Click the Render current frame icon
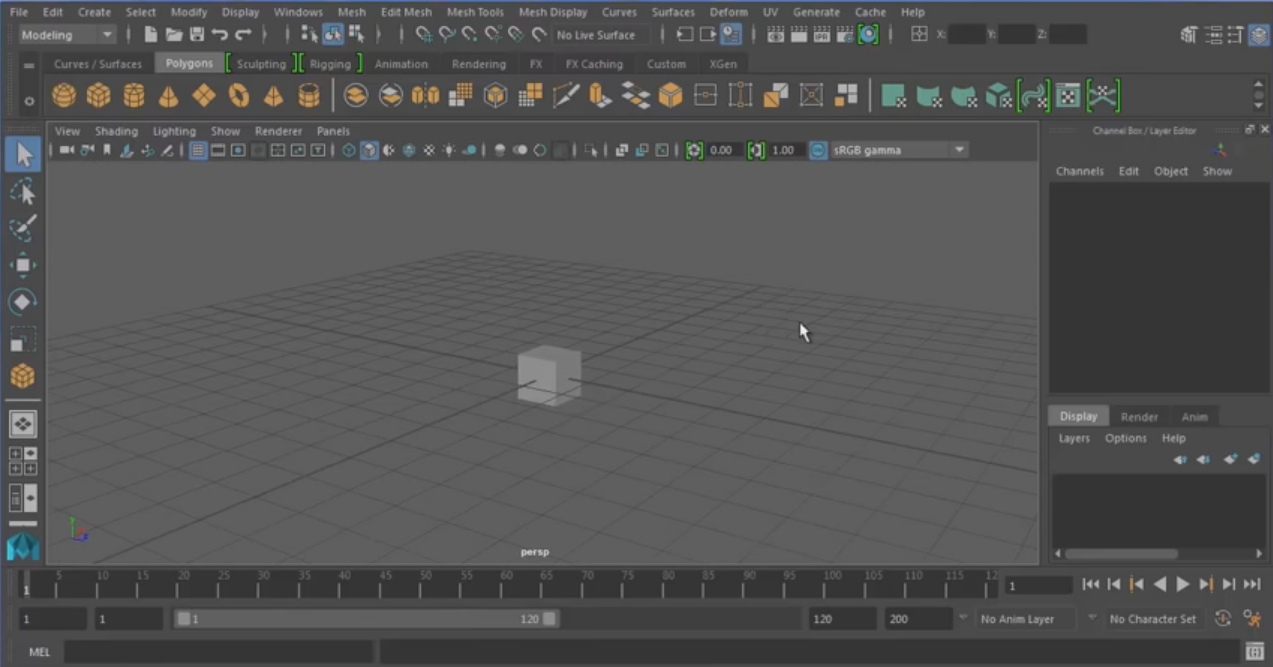1273x667 pixels. tap(799, 34)
